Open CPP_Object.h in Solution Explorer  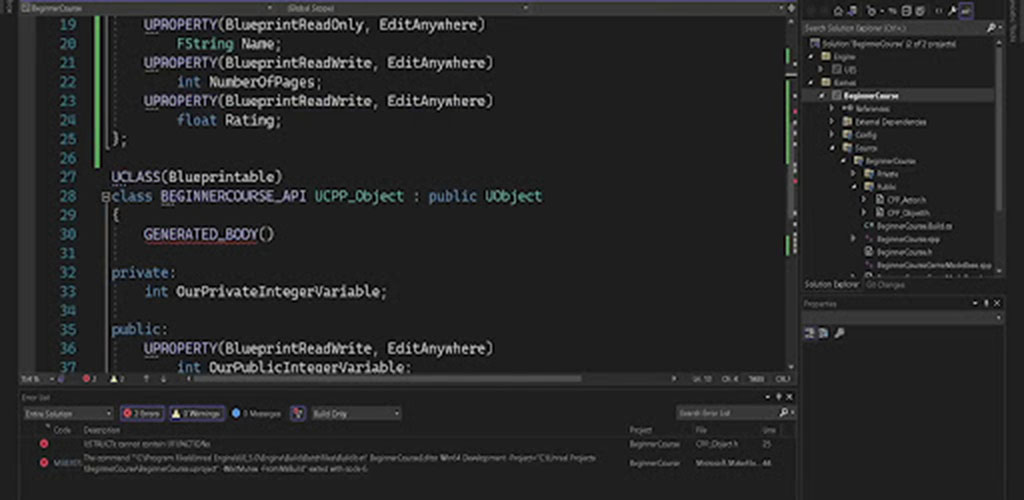coord(902,213)
